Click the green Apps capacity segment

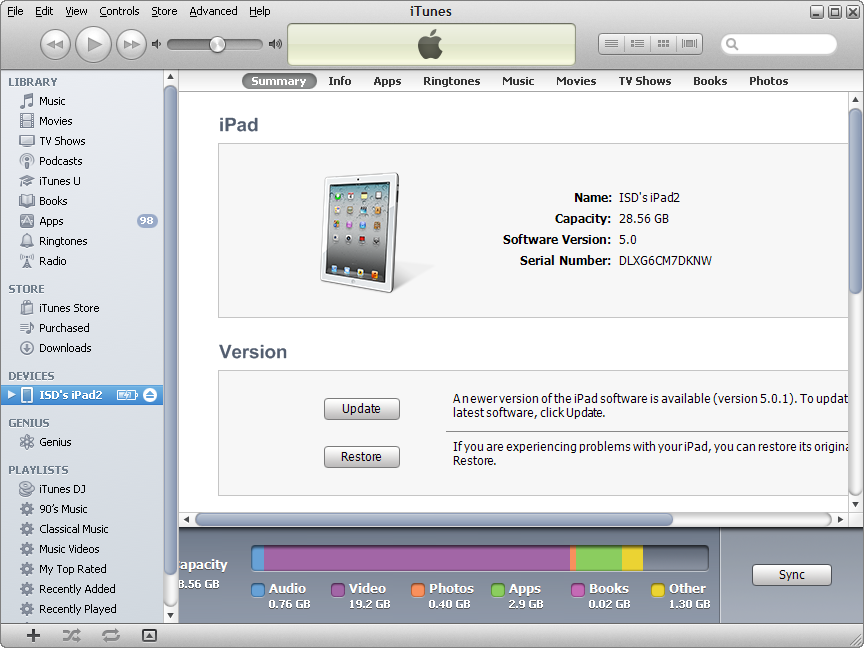click(599, 558)
